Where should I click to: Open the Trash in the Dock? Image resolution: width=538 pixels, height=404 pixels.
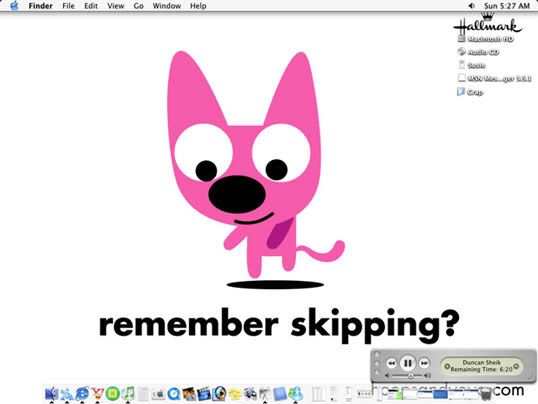tap(486, 394)
